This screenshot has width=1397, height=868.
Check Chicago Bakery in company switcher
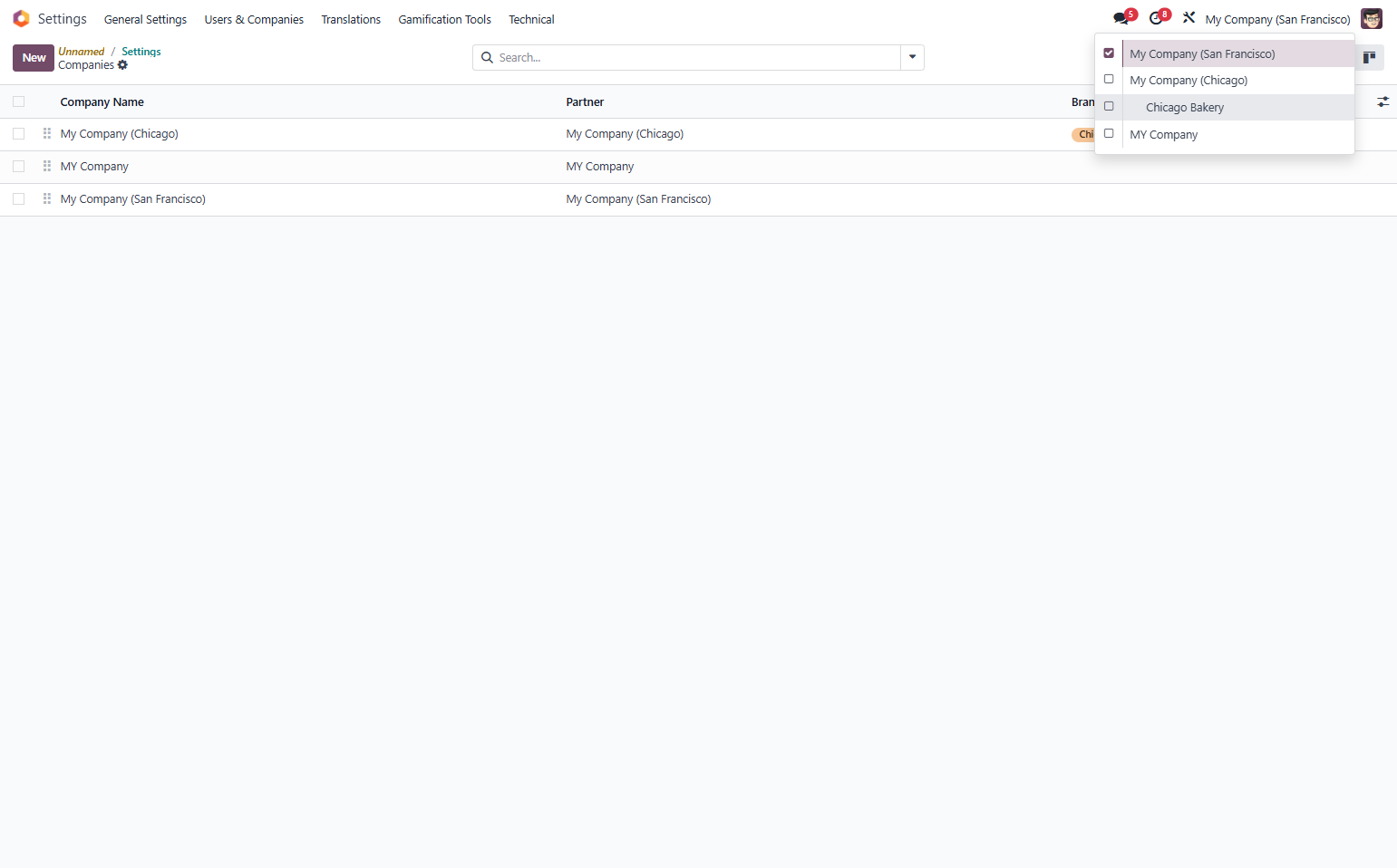point(1109,106)
